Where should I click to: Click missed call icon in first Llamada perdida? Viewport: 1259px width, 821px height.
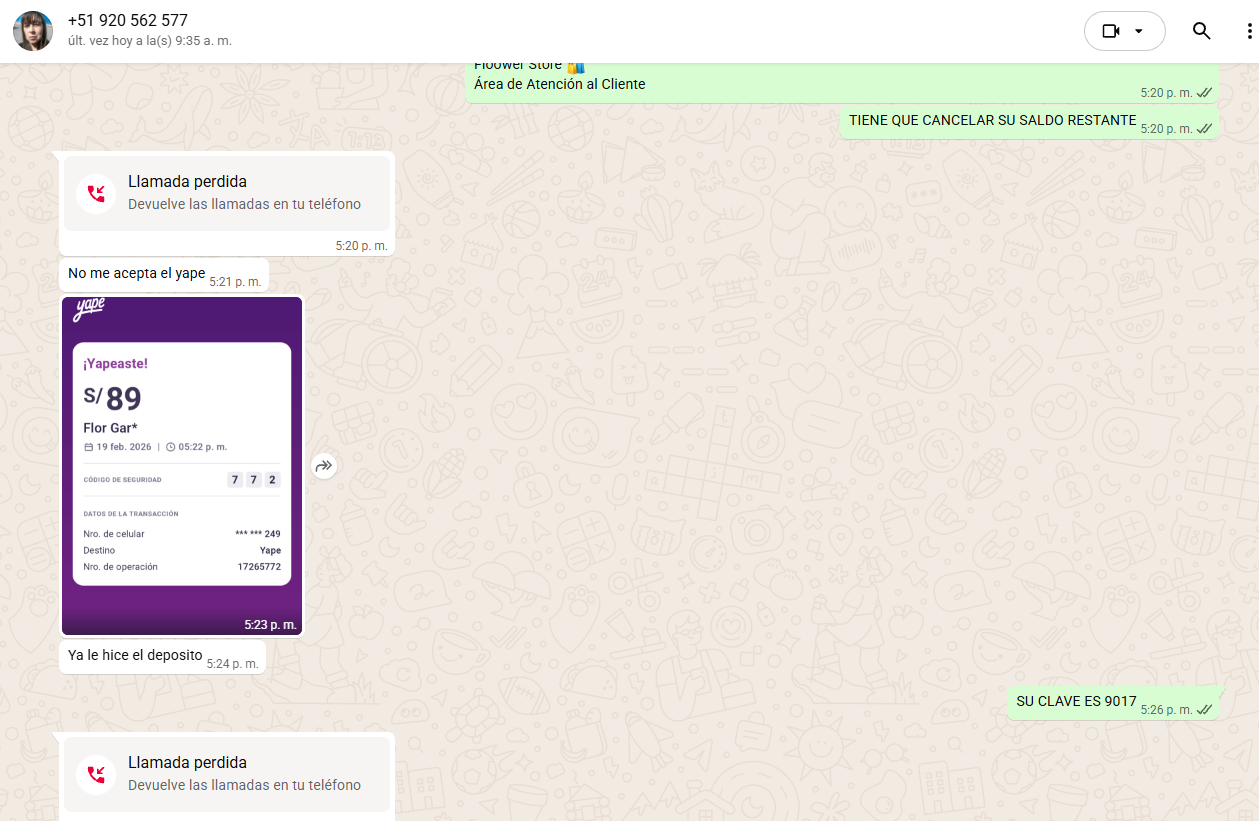tap(96, 193)
